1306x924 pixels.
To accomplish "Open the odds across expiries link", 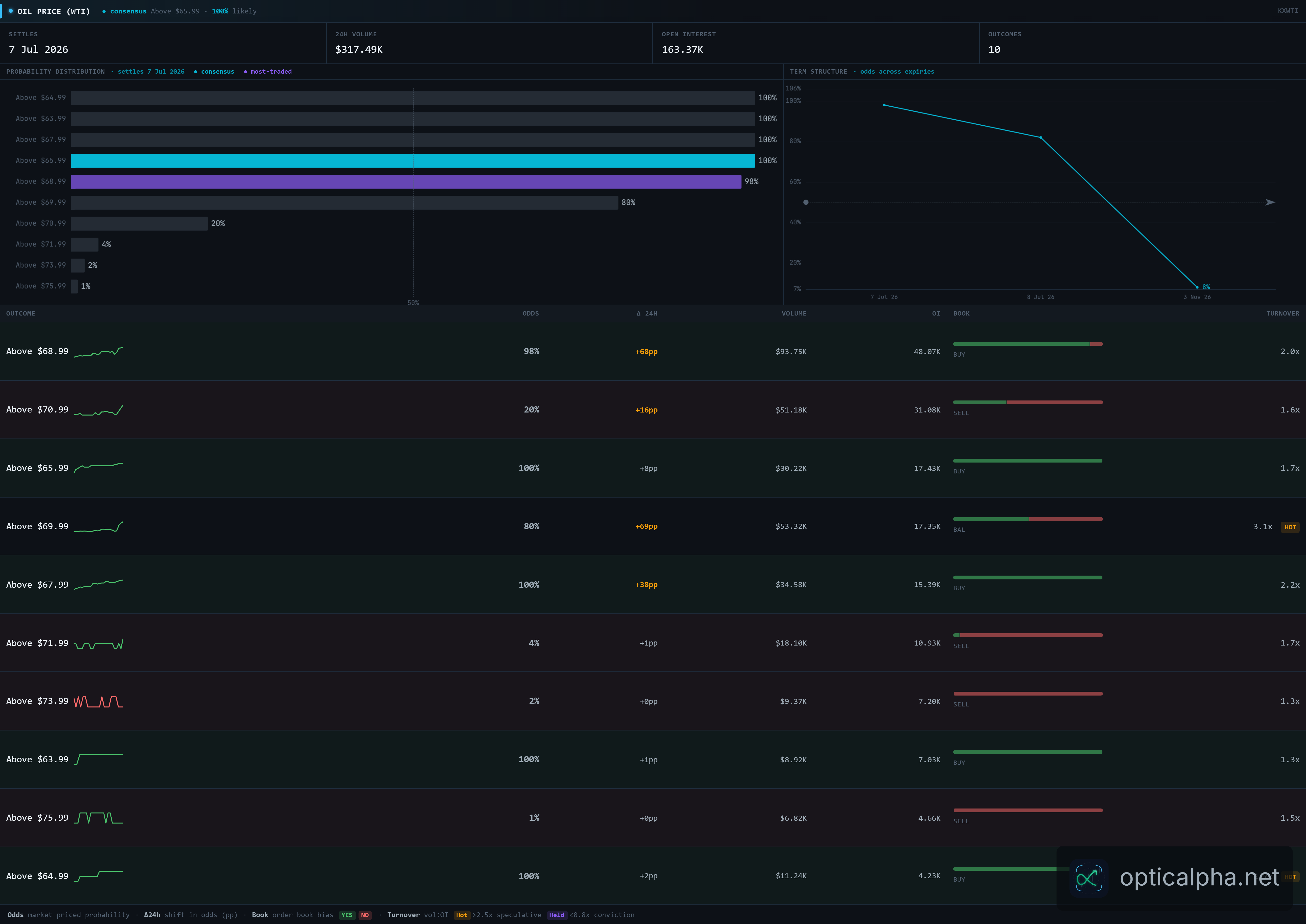I will click(x=897, y=72).
